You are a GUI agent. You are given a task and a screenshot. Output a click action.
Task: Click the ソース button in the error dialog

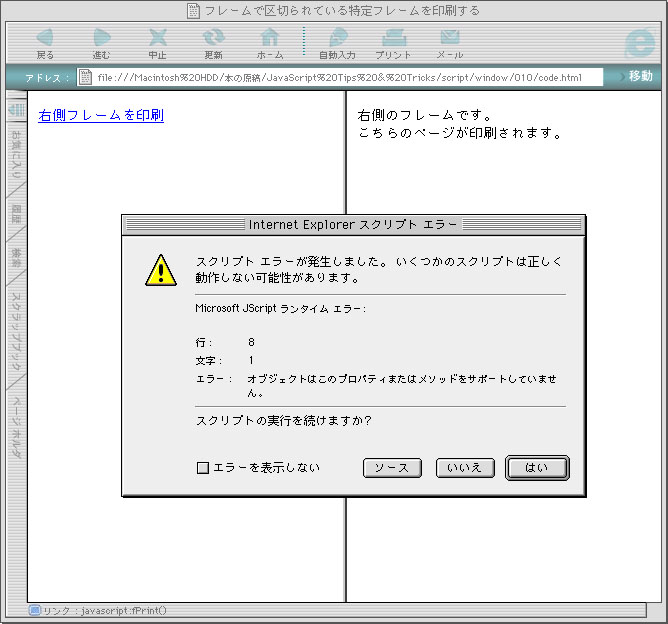[392, 468]
